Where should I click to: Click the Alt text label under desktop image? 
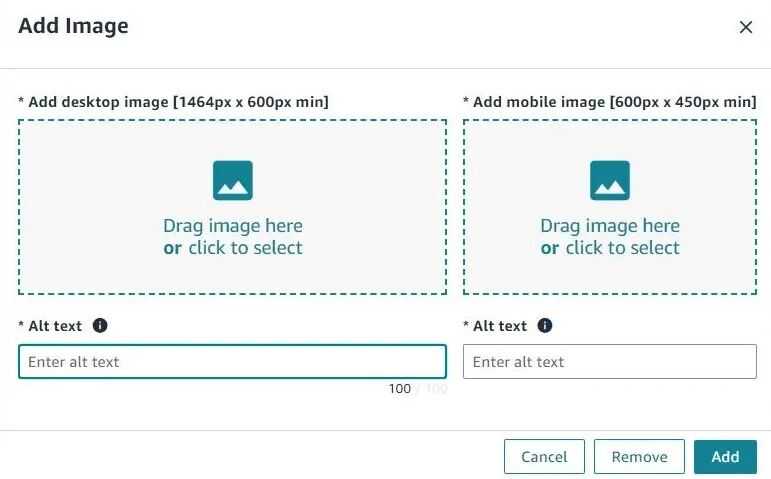(x=56, y=326)
